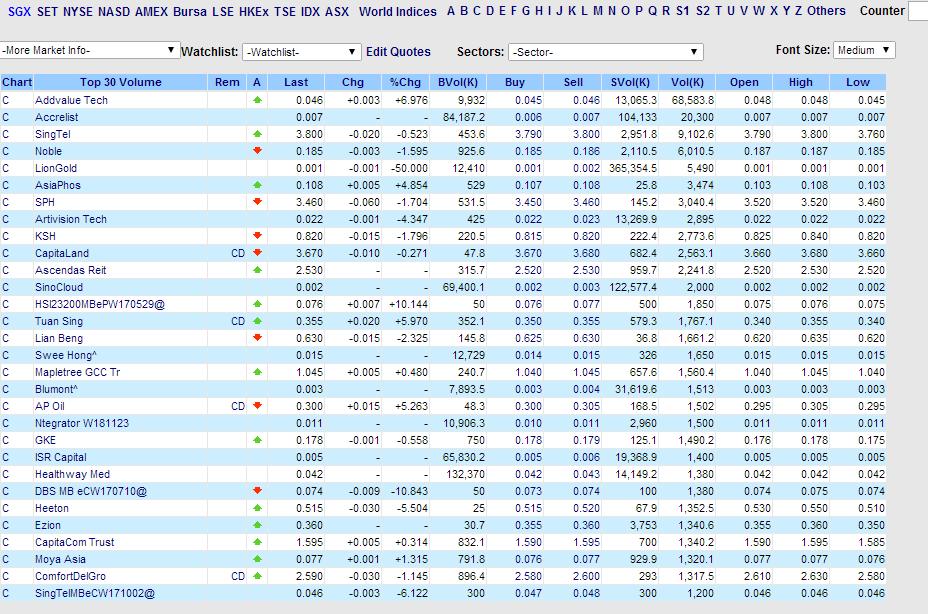The width and height of the screenshot is (928, 614).
Task: Click the green up arrow in SingTel row
Action: tap(257, 134)
